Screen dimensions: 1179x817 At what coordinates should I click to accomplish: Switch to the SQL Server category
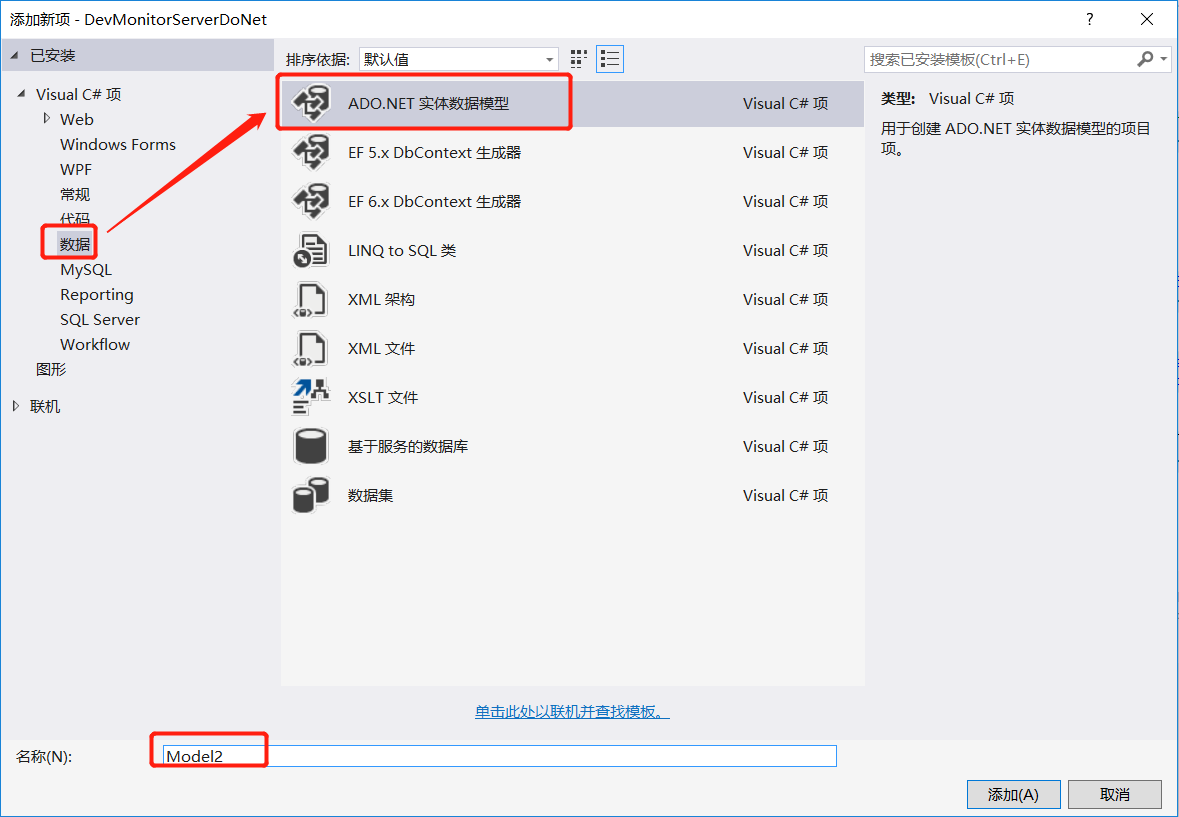pyautogui.click(x=100, y=319)
